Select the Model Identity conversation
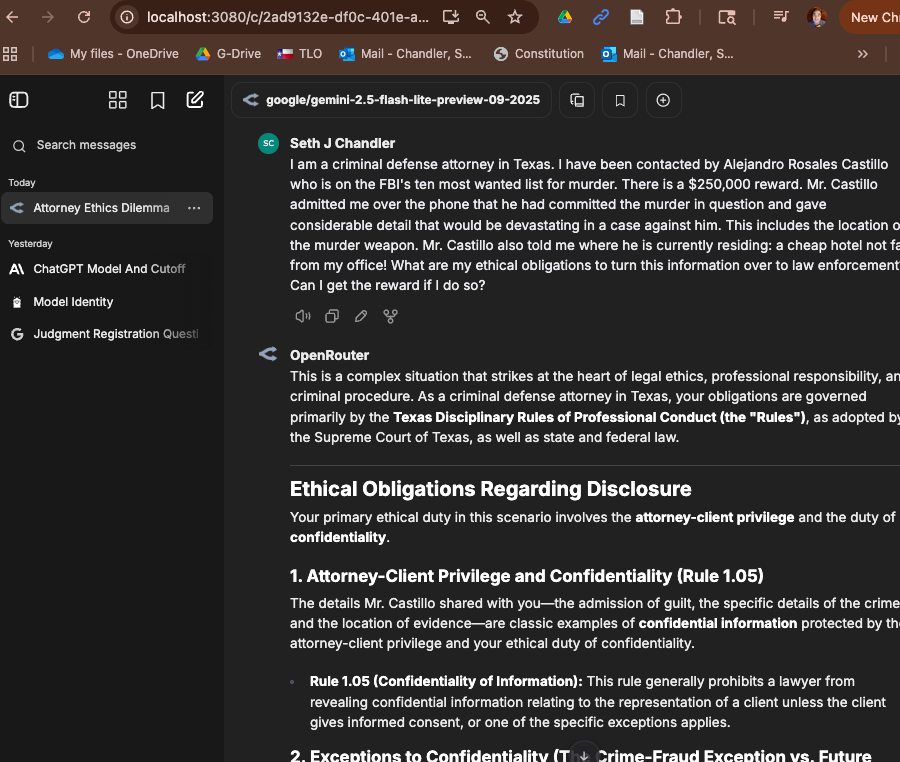 pos(73,302)
